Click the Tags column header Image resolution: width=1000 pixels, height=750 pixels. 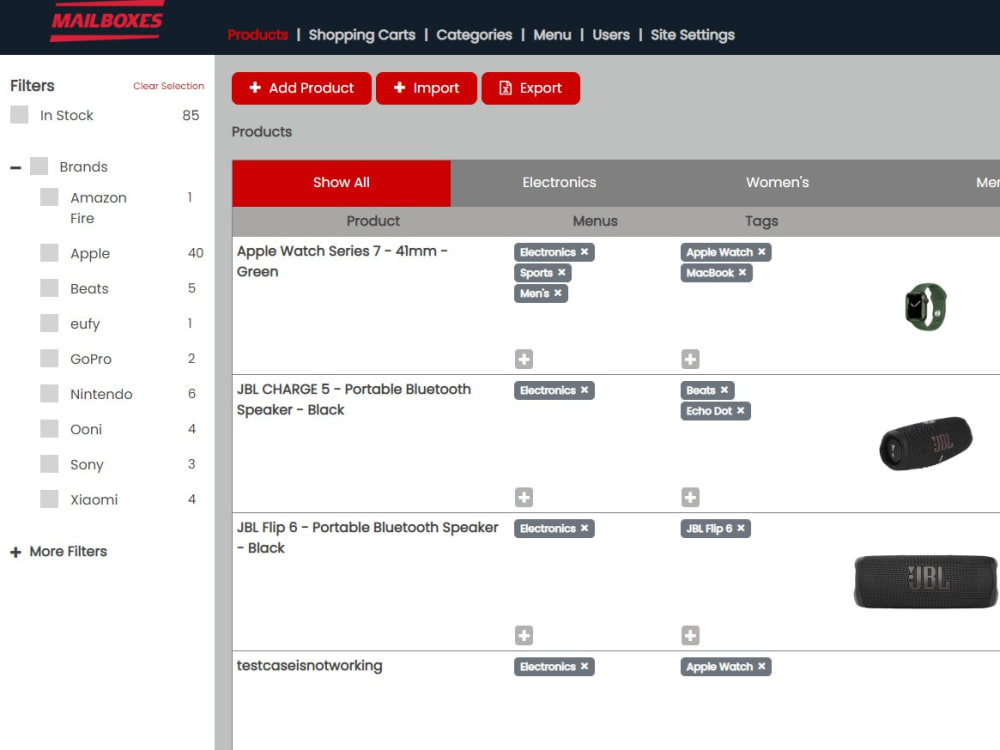point(761,221)
